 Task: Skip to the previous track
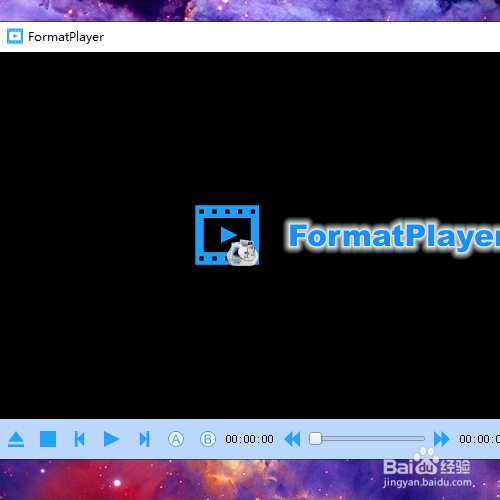[x=79, y=439]
